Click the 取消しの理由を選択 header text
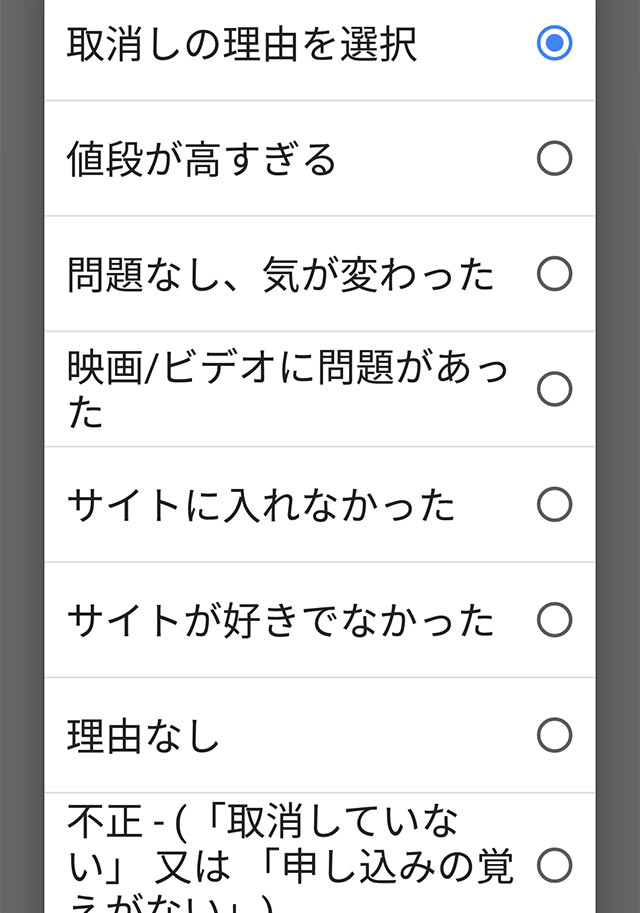Image resolution: width=640 pixels, height=913 pixels. coord(242,44)
